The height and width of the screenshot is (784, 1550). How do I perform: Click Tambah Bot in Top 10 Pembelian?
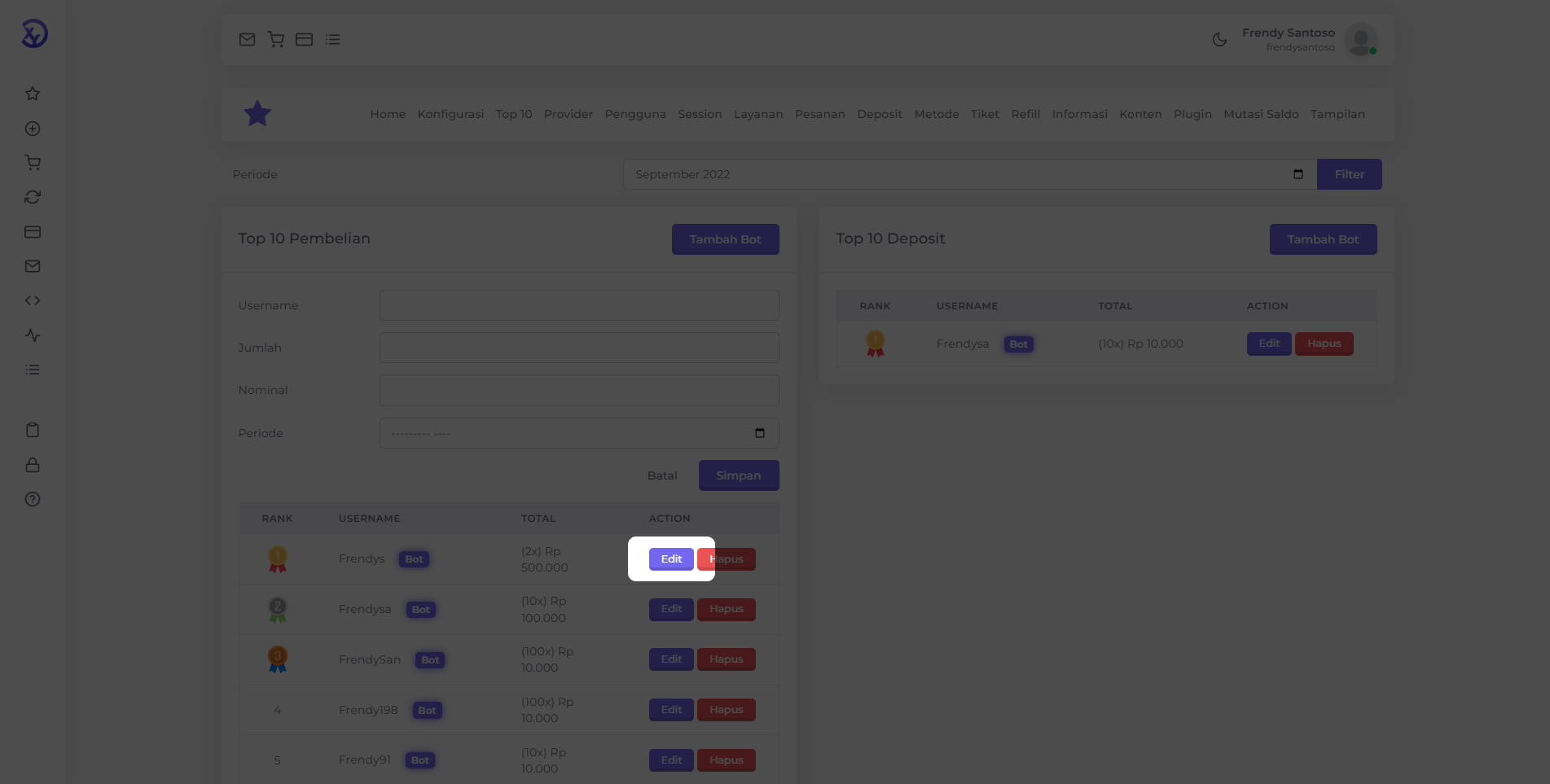coord(725,239)
